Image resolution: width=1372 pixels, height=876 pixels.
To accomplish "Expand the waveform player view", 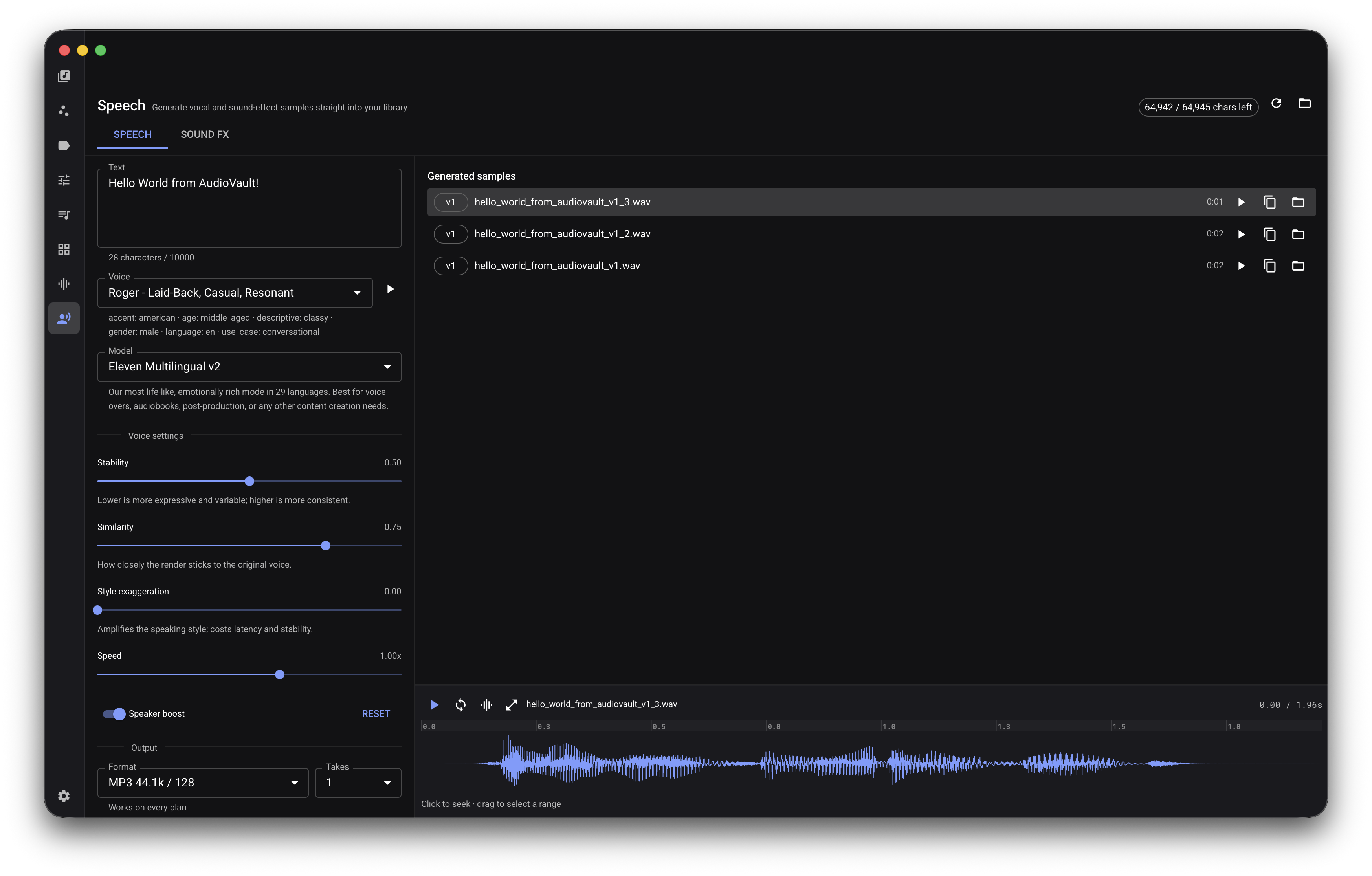I will click(x=512, y=705).
